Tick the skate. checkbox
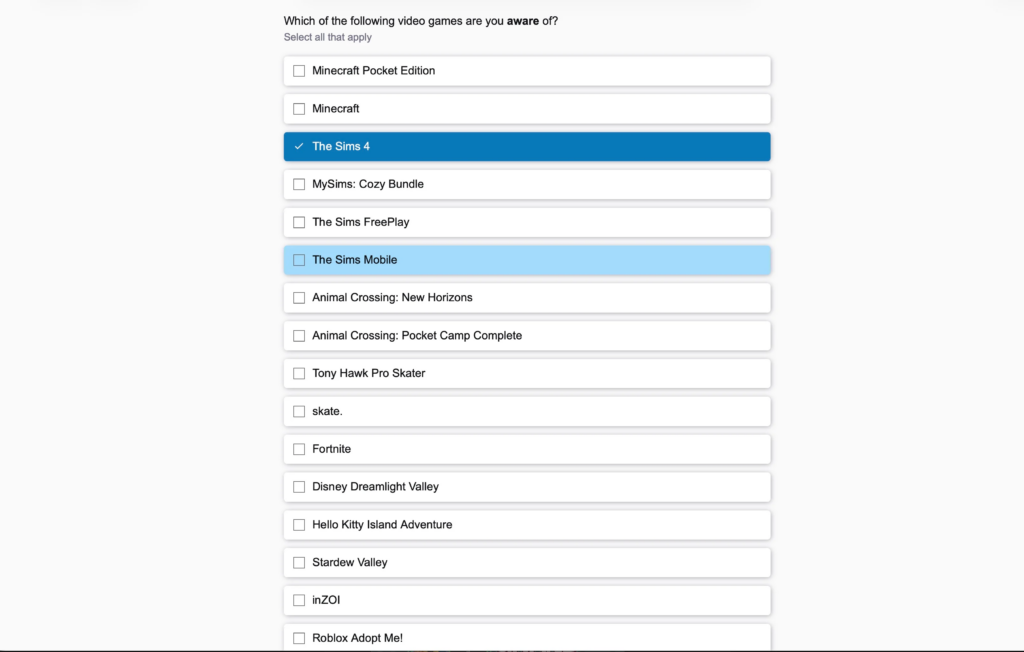The width and height of the screenshot is (1024, 652). pyautogui.click(x=299, y=411)
